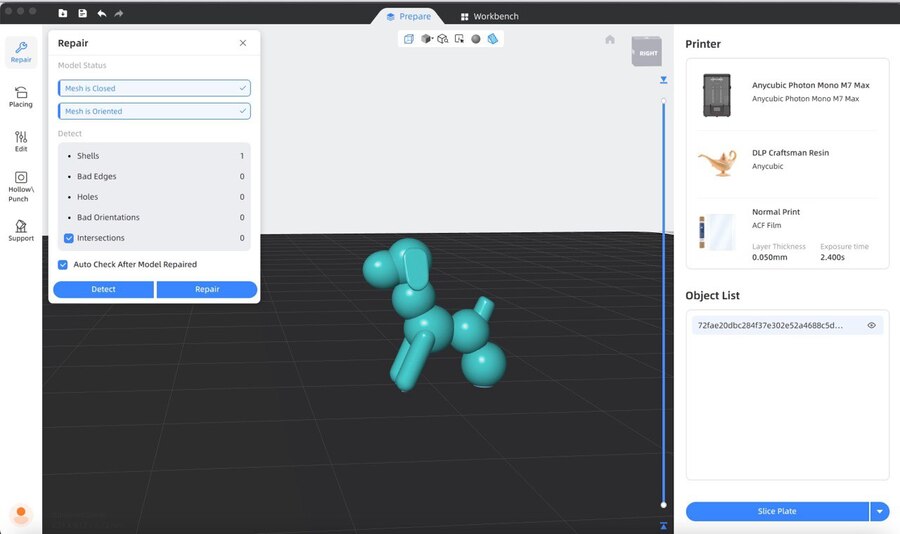
Task: Select the Edit tool icon
Action: pos(21,141)
